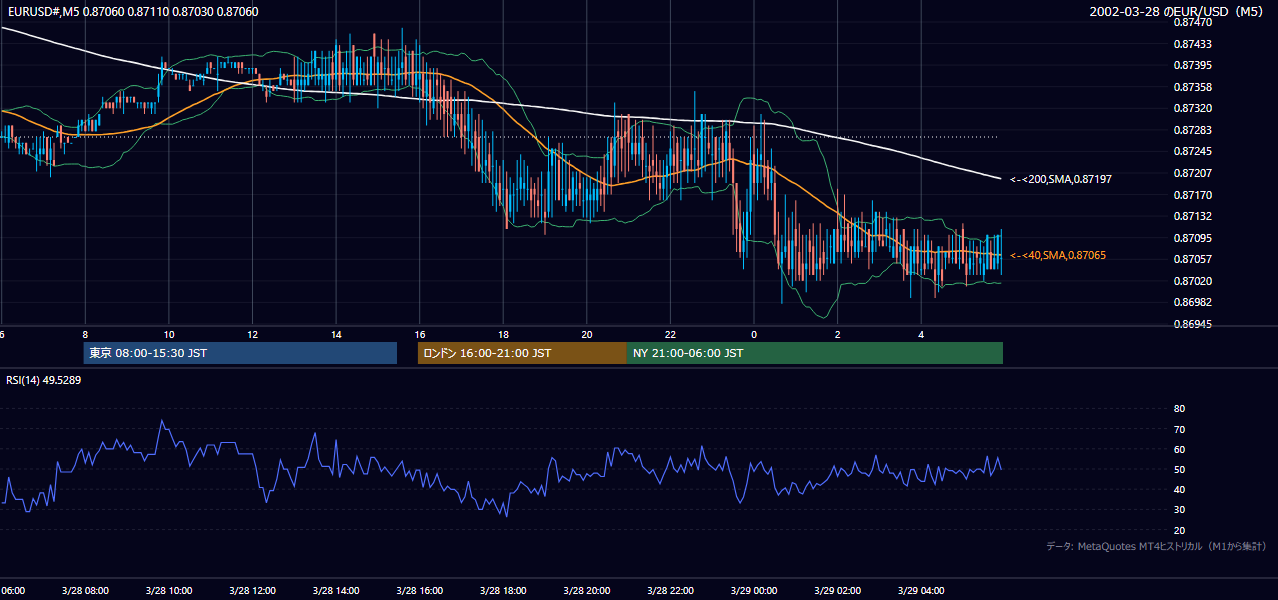Click the RSI 60 level label

click(x=1179, y=449)
